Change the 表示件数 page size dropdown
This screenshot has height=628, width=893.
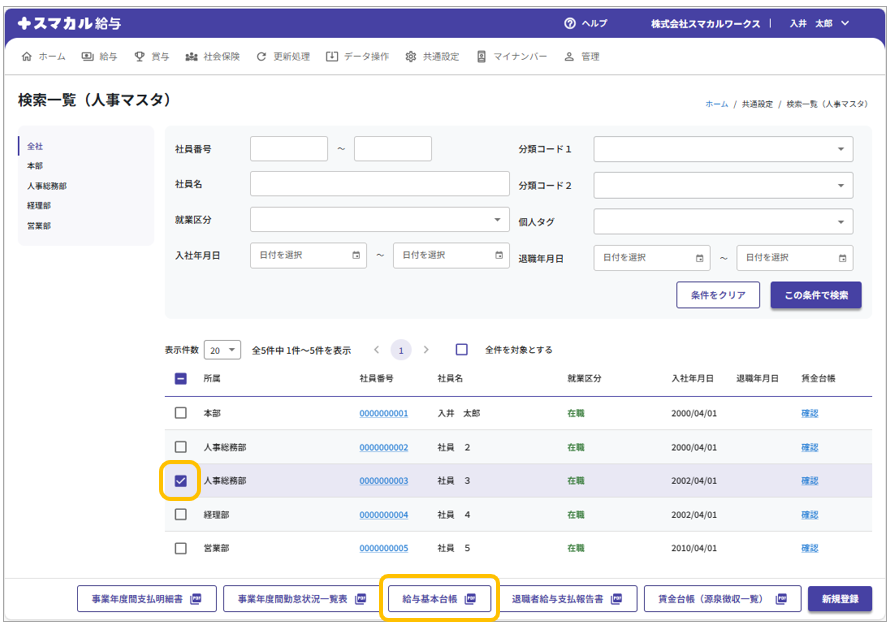click(222, 350)
